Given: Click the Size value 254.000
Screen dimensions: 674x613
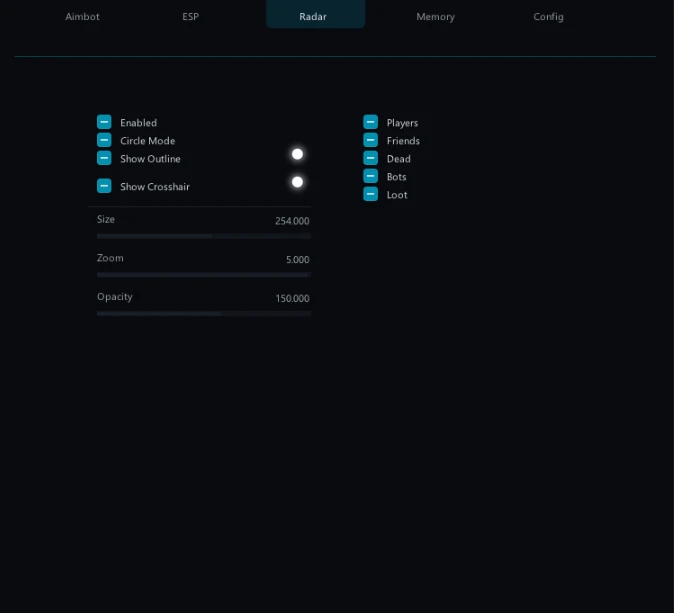Looking at the screenshot, I should point(292,221).
